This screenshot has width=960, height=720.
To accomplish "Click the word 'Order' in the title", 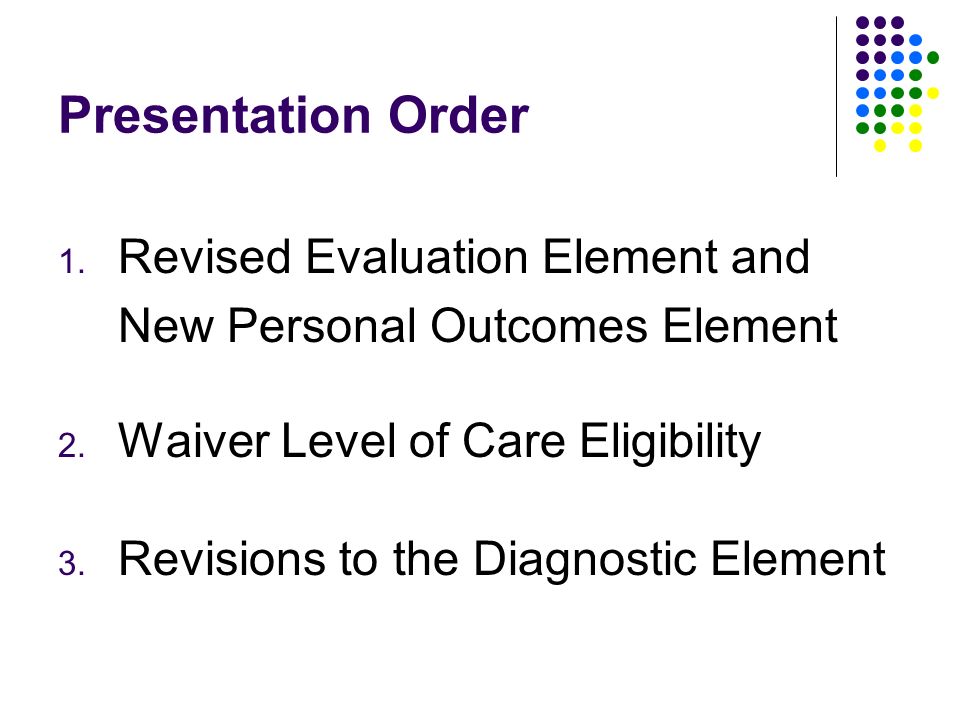I will click(459, 114).
